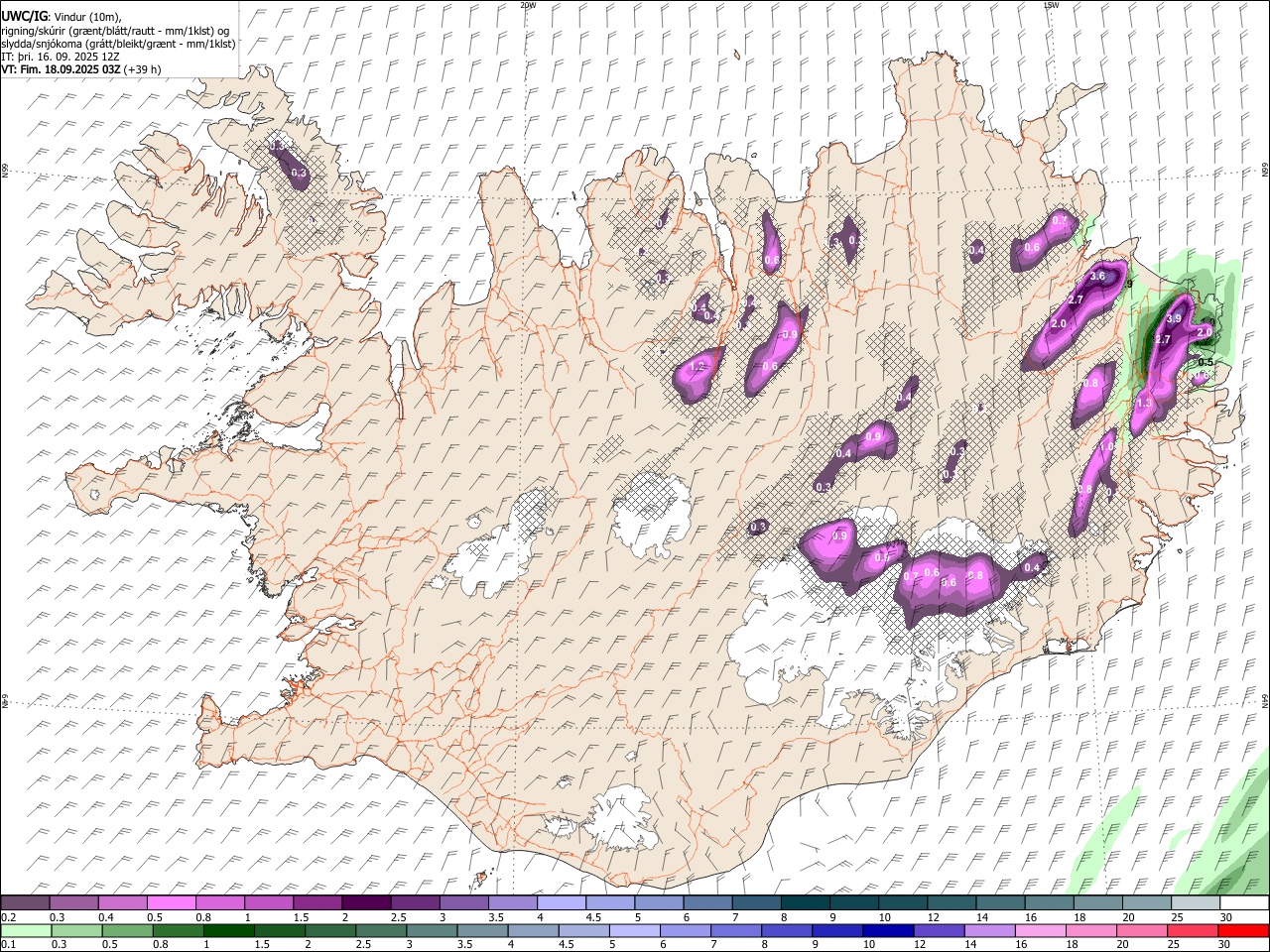Click the 1.2 snowfall value on the map
The height and width of the screenshot is (952, 1270).
(697, 366)
